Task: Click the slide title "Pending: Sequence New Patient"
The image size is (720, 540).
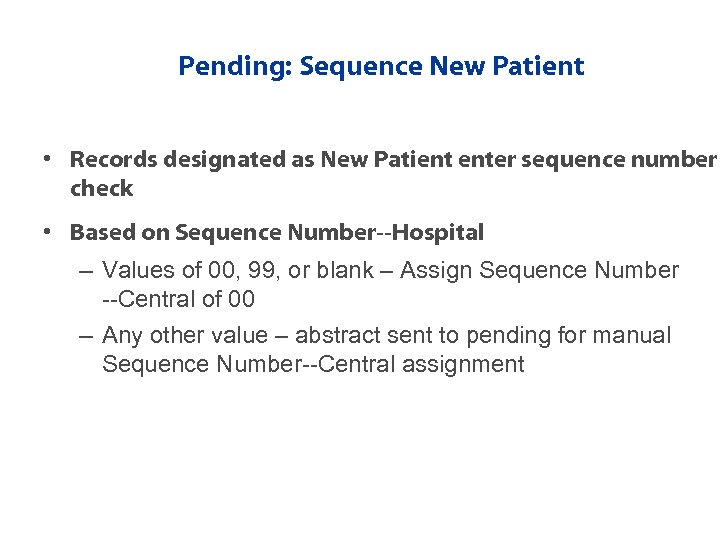Action: pos(380,67)
